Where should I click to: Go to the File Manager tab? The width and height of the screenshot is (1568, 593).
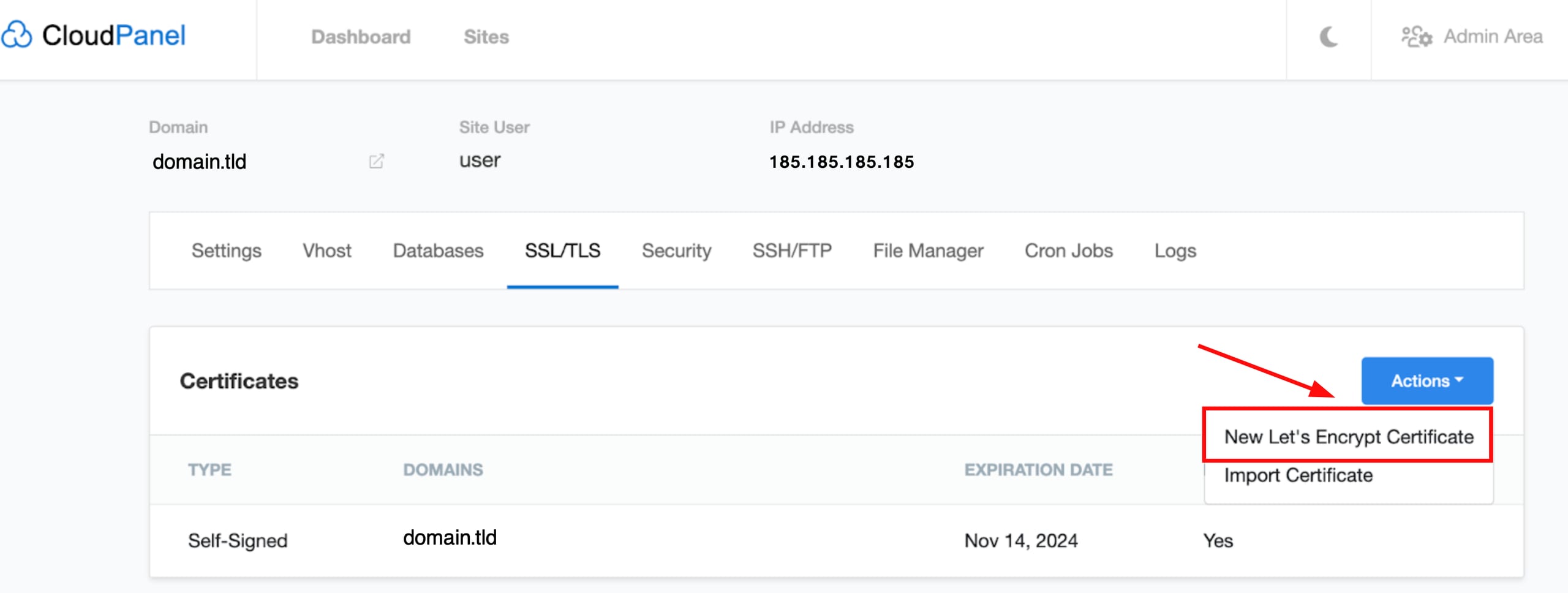click(x=927, y=250)
